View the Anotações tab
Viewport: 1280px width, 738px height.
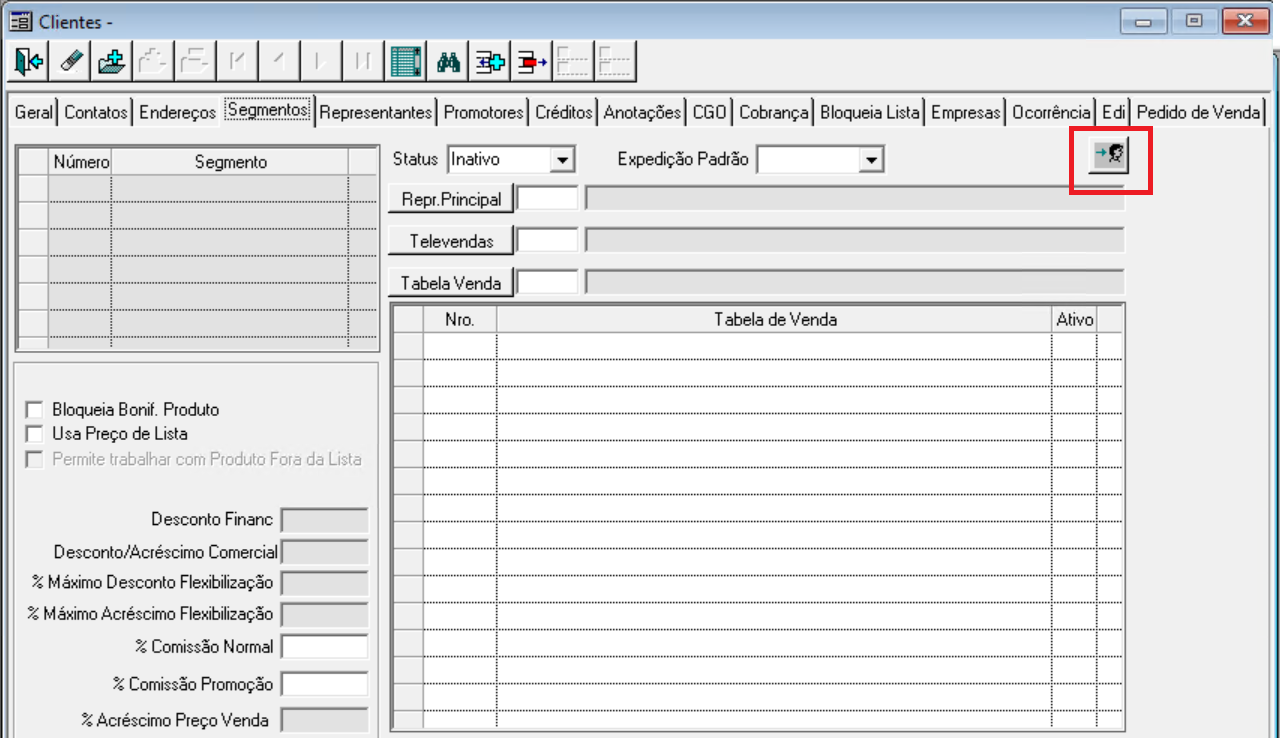(642, 113)
